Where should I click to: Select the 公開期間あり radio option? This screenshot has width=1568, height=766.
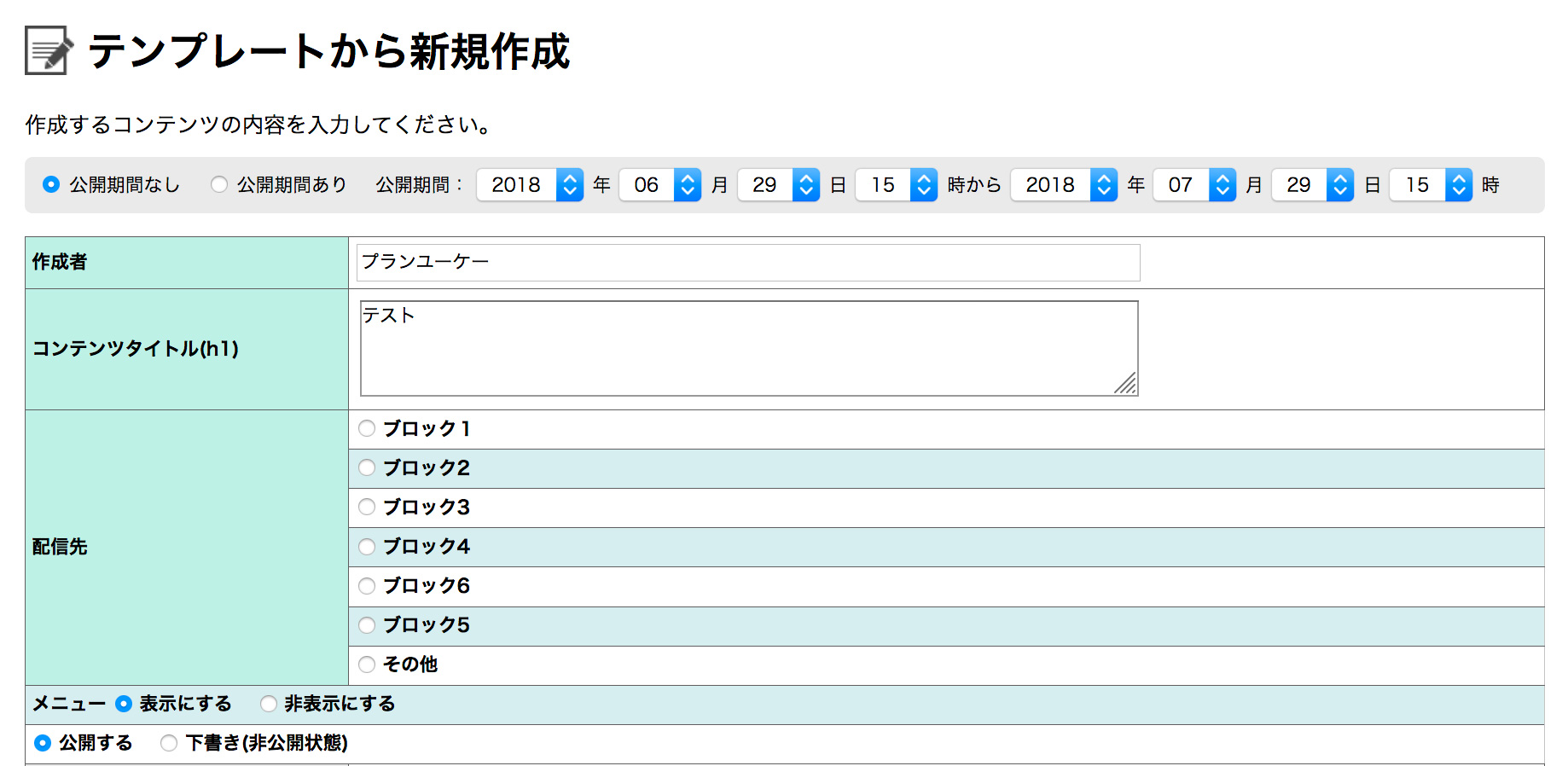point(219,184)
